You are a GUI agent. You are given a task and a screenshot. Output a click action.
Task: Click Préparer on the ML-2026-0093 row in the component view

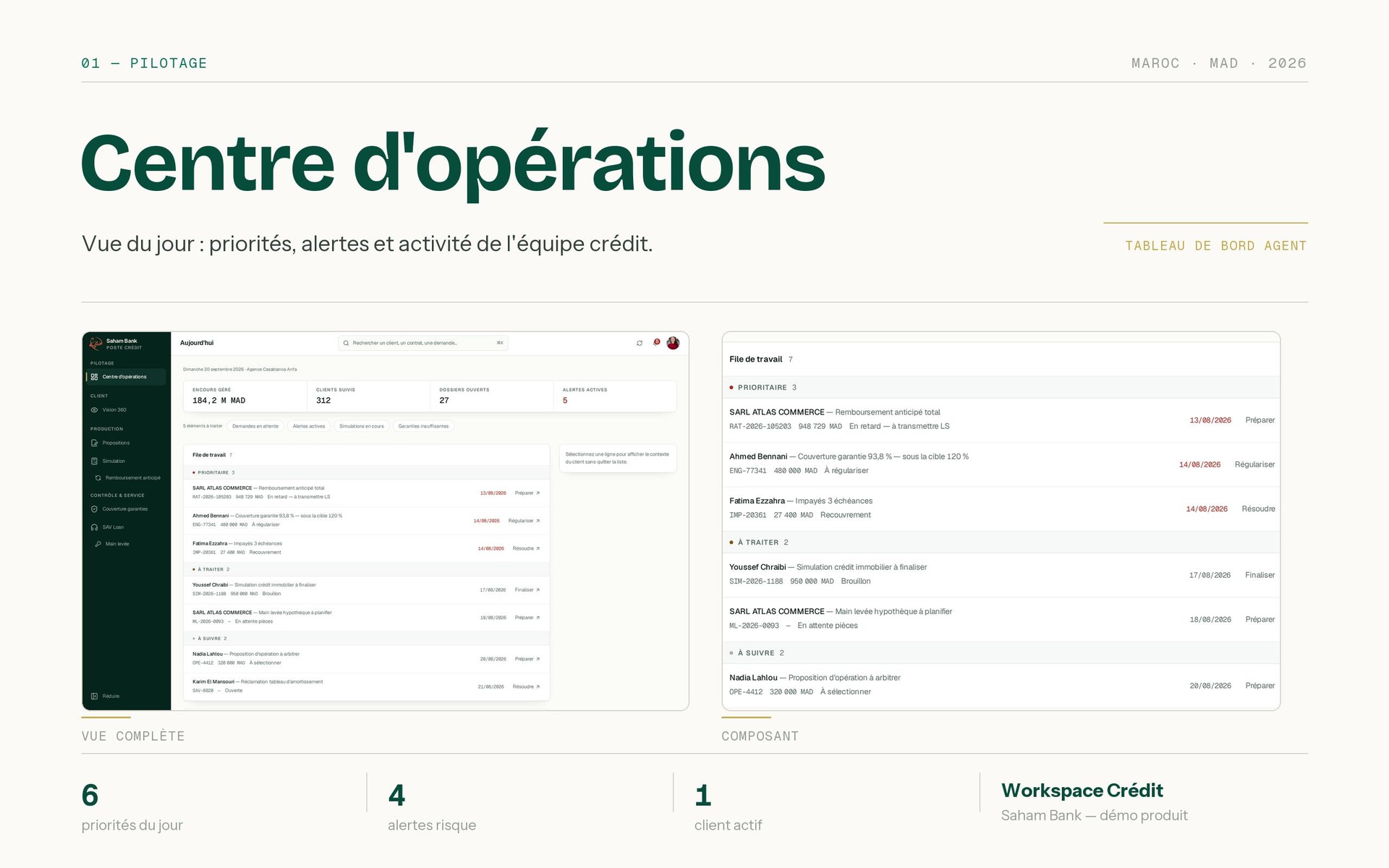point(1260,620)
